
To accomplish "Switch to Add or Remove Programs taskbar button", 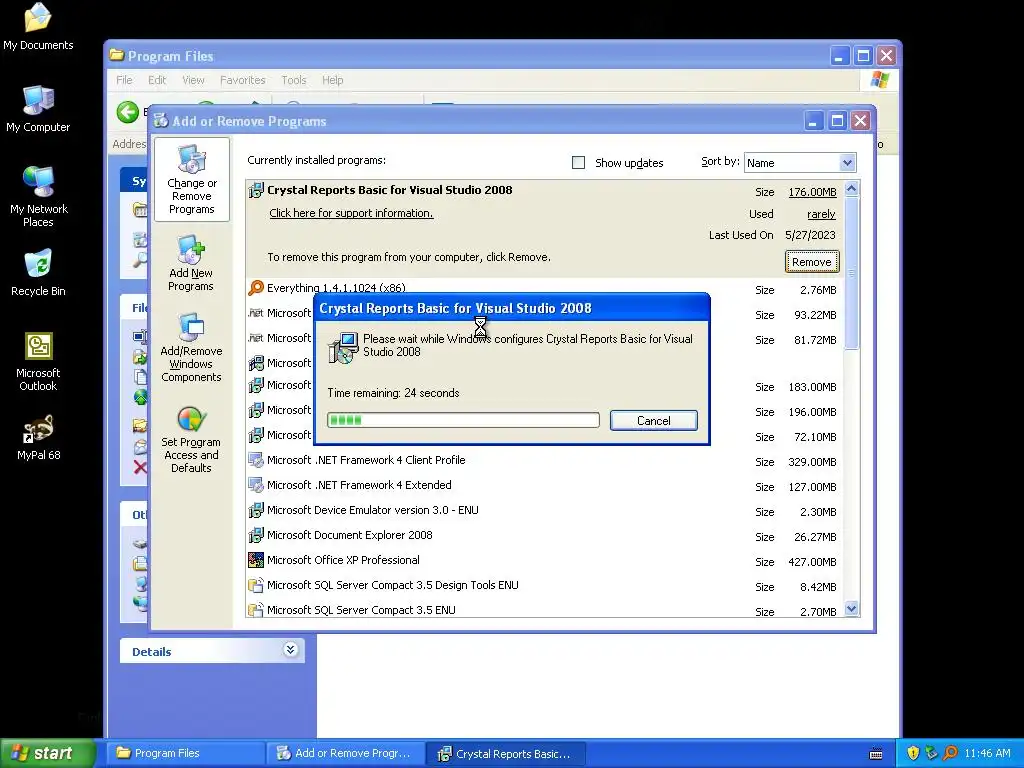I will click(x=346, y=753).
